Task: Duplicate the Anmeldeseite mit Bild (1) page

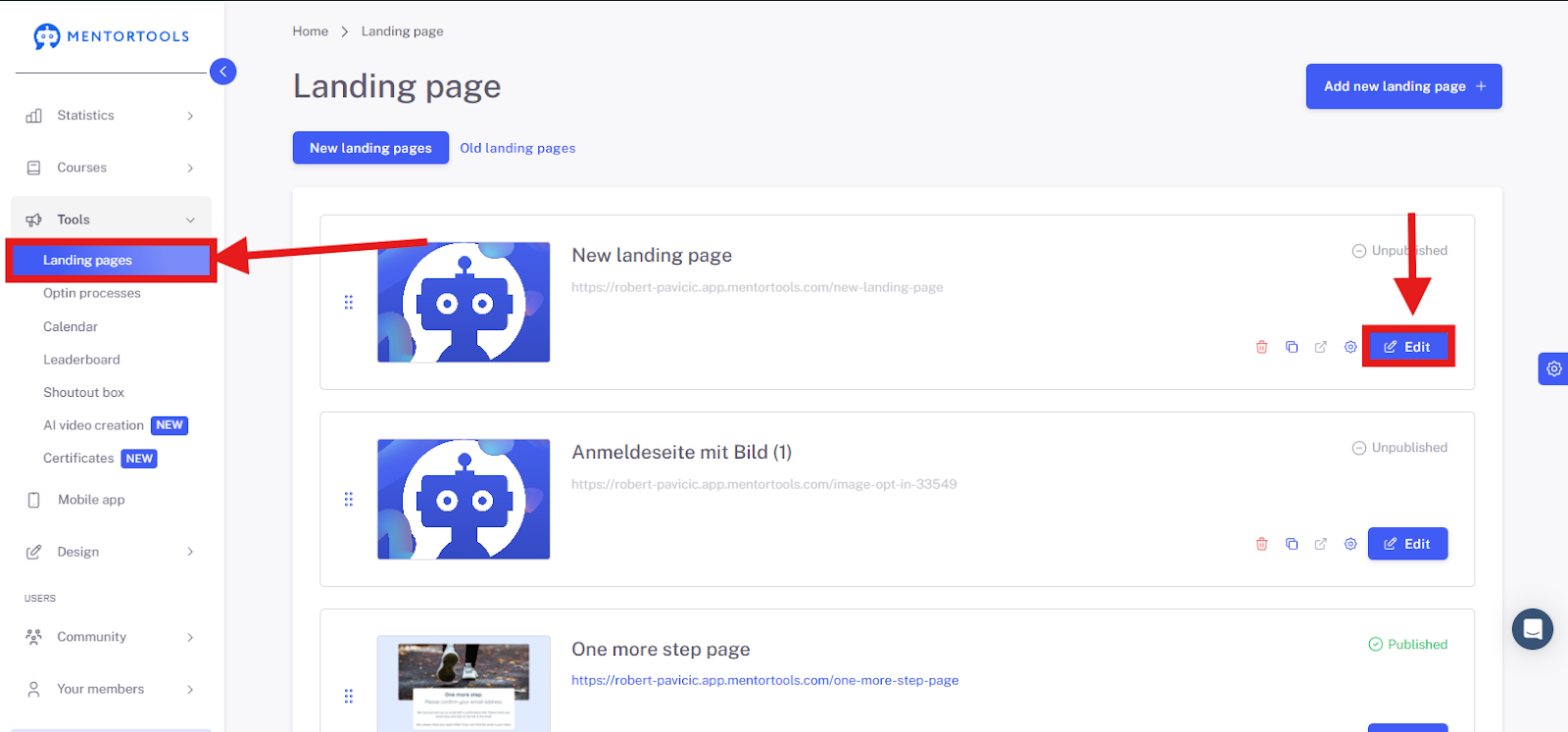Action: tap(1292, 544)
